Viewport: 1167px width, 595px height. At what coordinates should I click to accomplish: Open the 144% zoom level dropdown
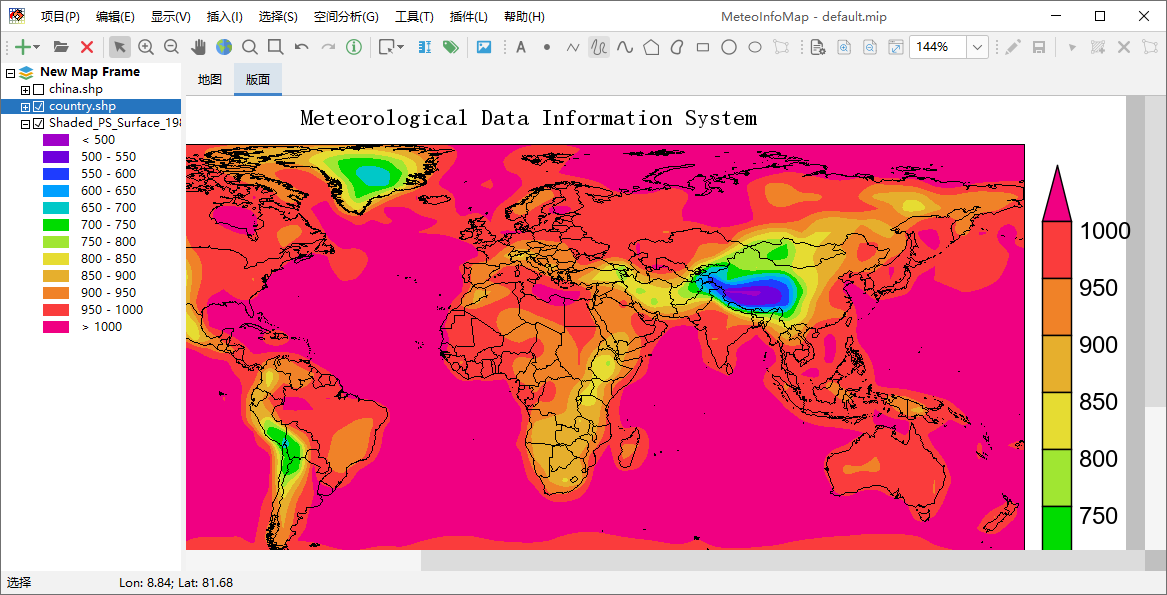pyautogui.click(x=977, y=47)
